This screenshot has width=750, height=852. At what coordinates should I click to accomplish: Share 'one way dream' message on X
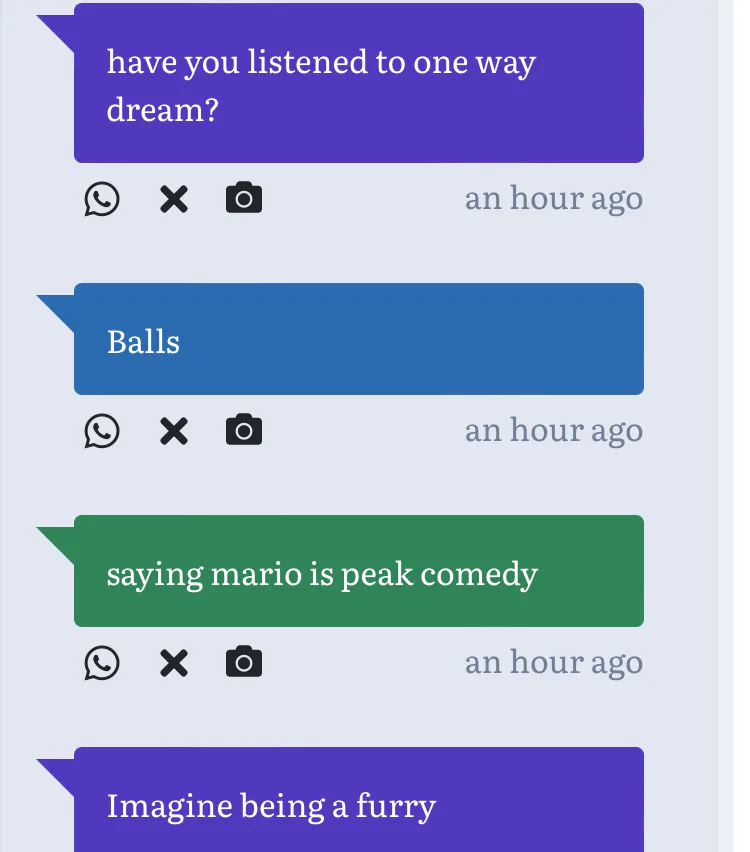coord(174,199)
